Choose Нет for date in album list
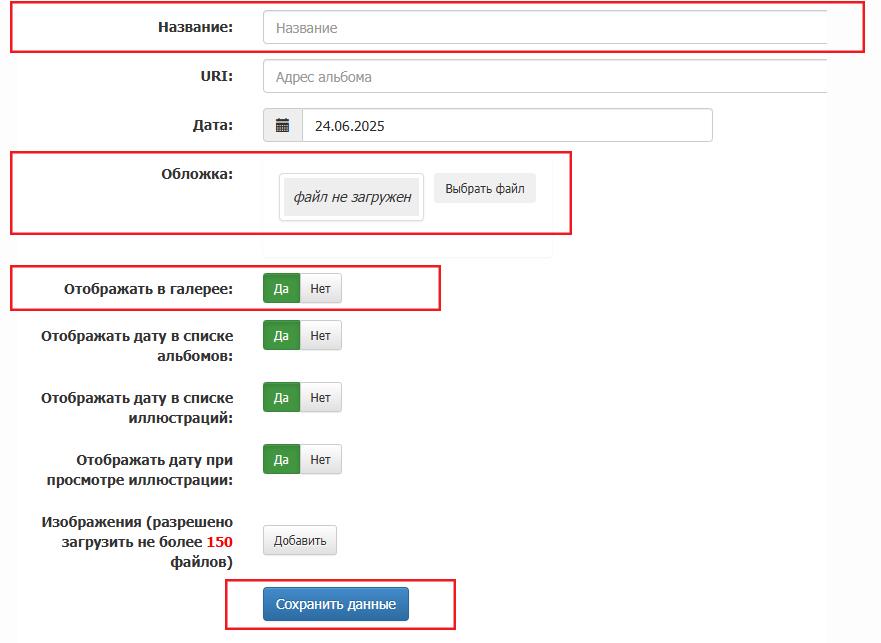This screenshot has width=881, height=643. 320,336
